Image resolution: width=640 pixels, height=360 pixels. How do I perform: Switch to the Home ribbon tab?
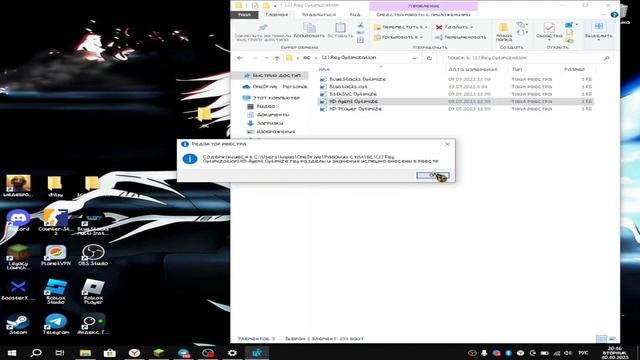[x=276, y=15]
